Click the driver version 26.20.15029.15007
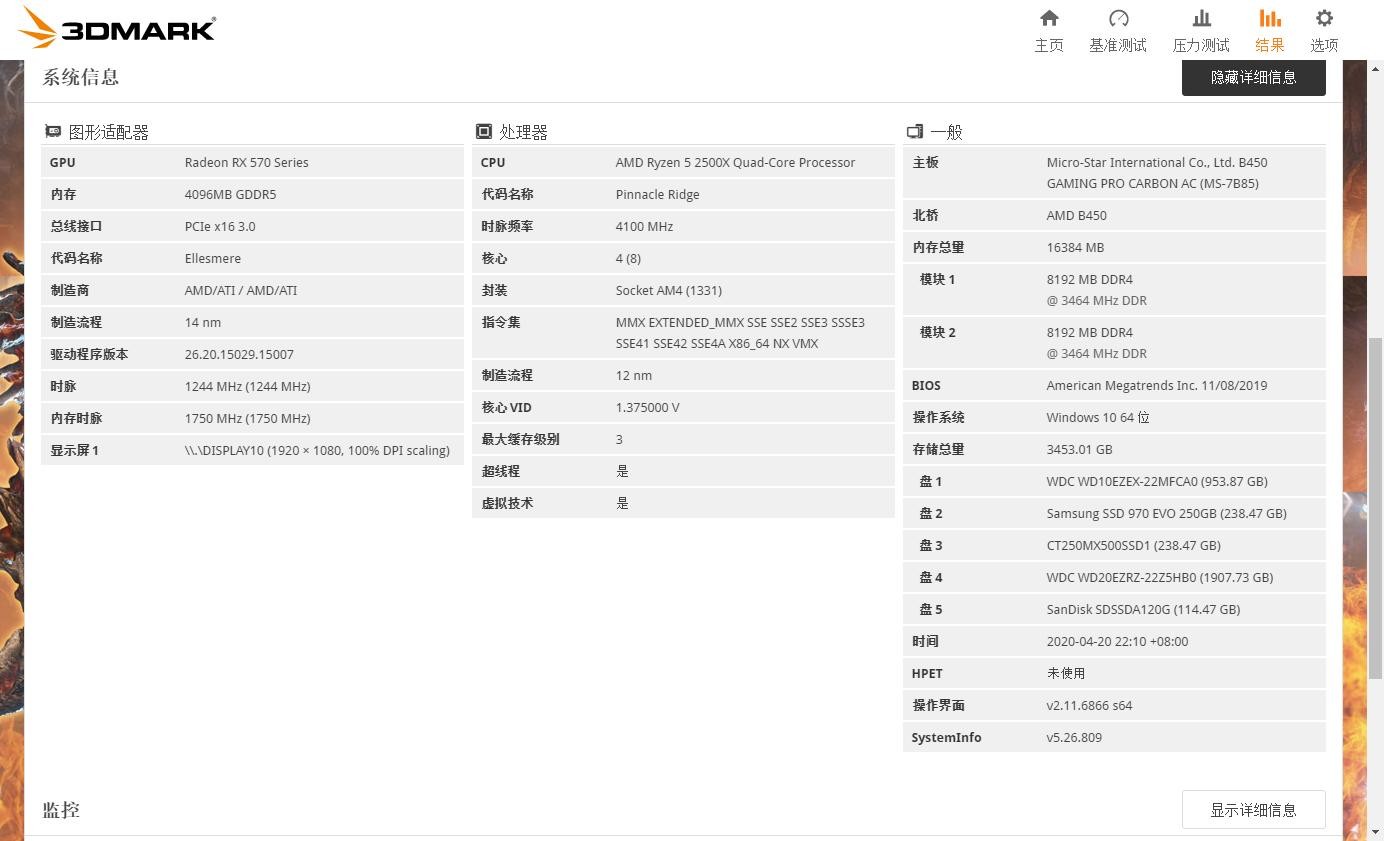The image size is (1384, 841). pyautogui.click(x=239, y=354)
